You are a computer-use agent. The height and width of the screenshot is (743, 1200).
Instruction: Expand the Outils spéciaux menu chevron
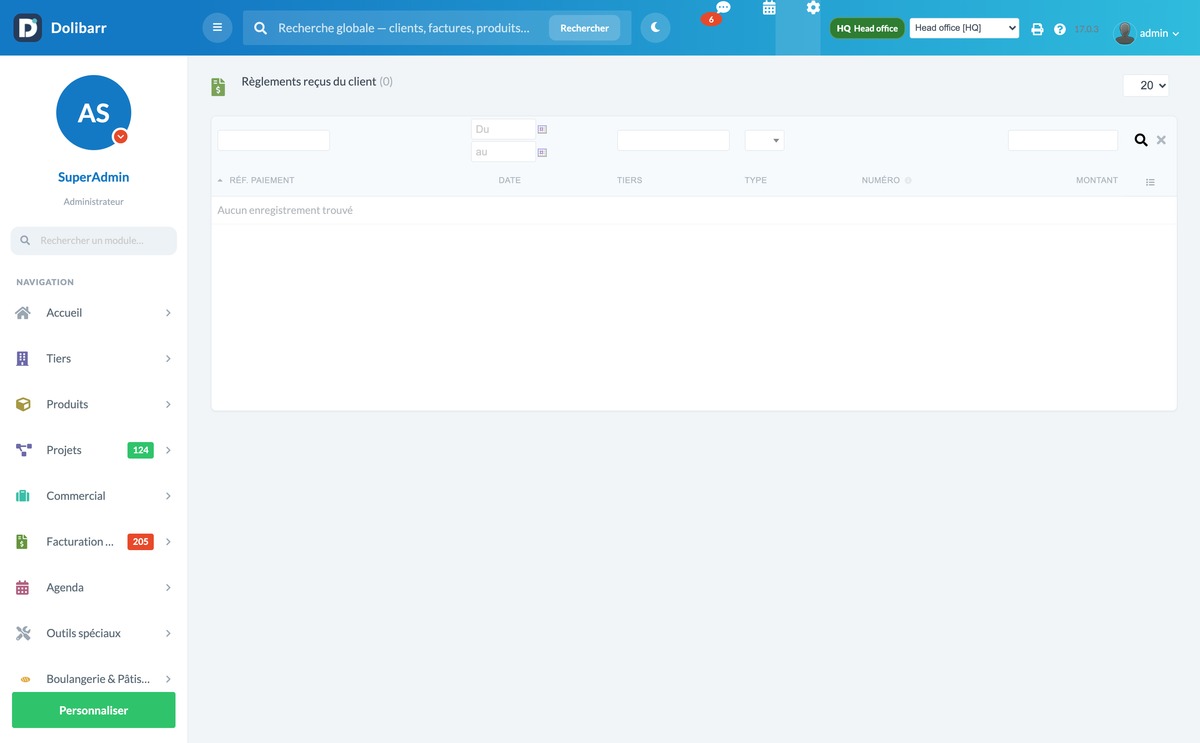coord(168,634)
